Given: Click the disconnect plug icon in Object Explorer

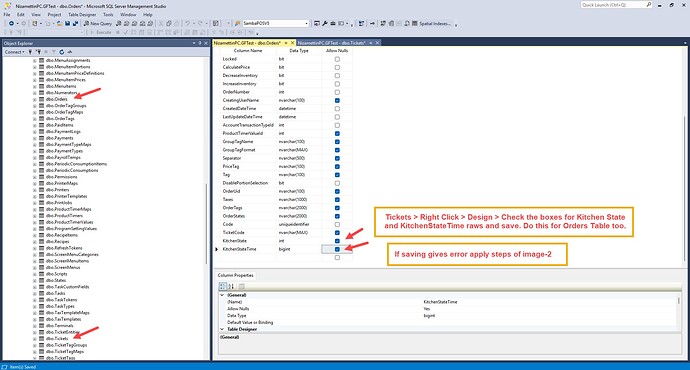Looking at the screenshot, I should pyautogui.click(x=38, y=52).
